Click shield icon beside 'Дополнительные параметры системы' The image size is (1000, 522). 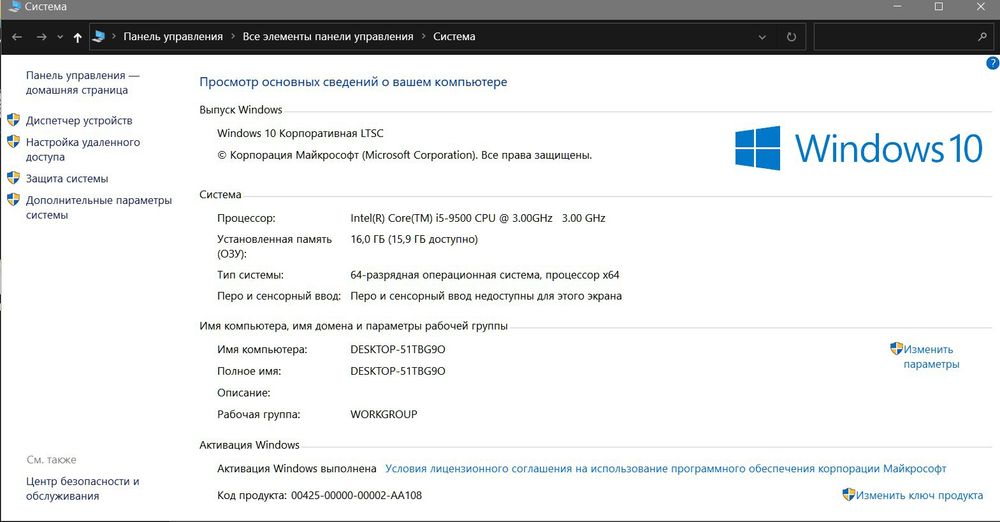click(x=13, y=199)
